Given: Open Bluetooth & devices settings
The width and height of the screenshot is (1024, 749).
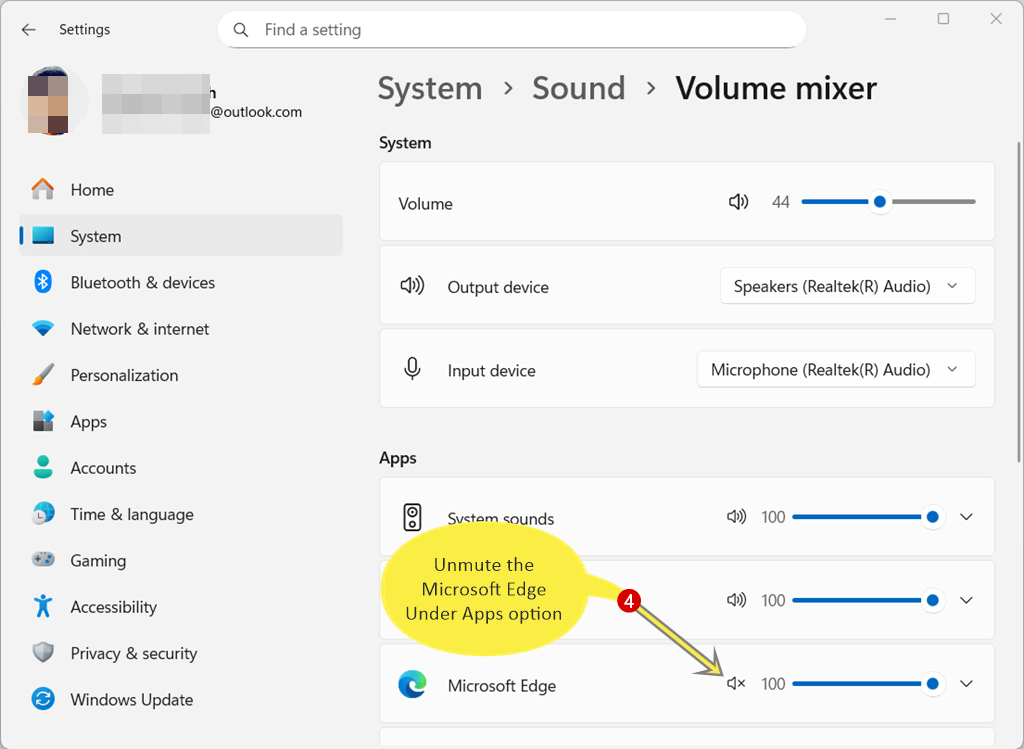Looking at the screenshot, I should 181,282.
